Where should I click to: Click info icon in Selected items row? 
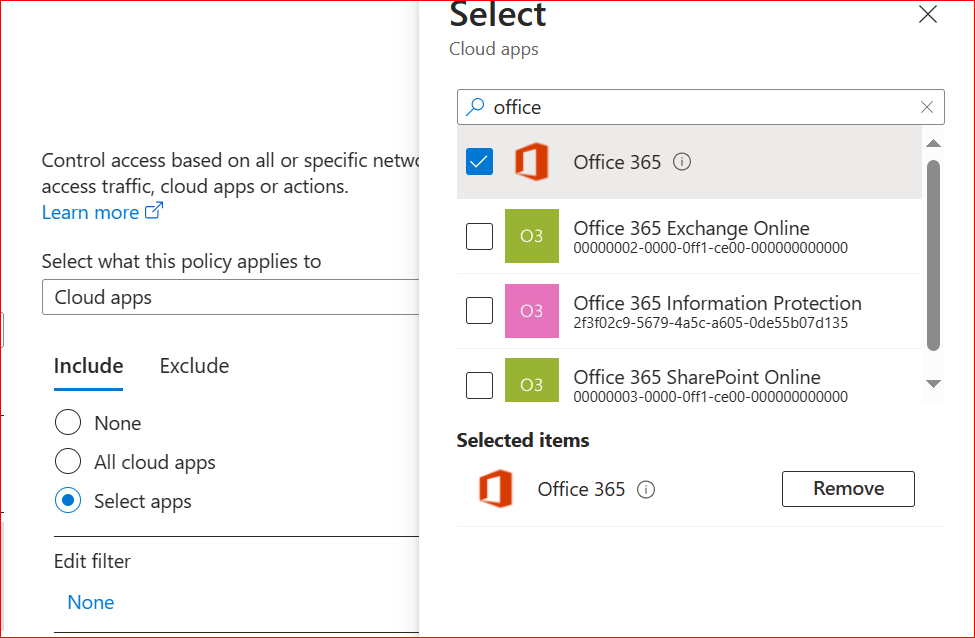(646, 489)
